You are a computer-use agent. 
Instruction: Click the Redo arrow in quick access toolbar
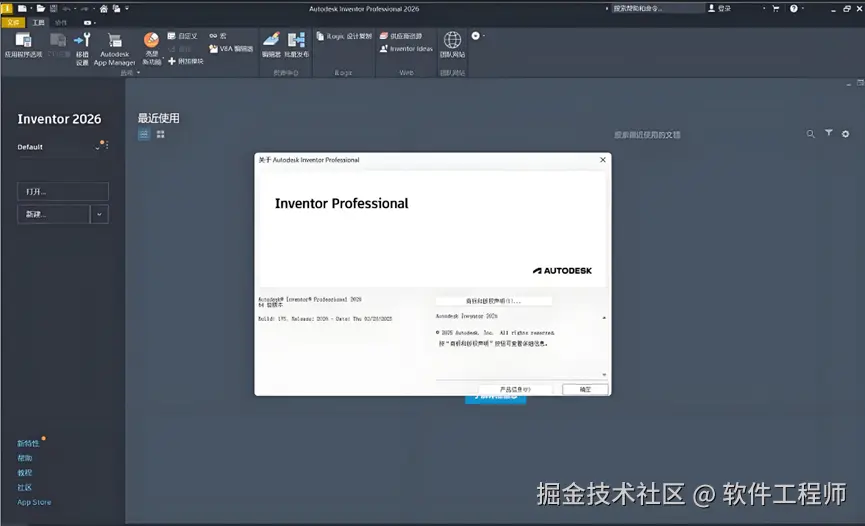84,8
